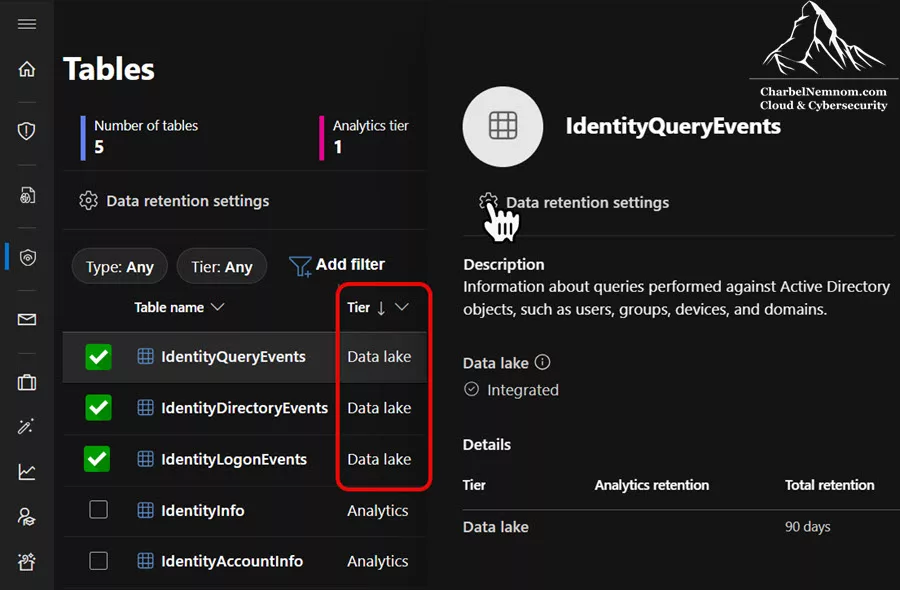
Task: Select the IdentityInfo table name
Action: pyautogui.click(x=203, y=510)
